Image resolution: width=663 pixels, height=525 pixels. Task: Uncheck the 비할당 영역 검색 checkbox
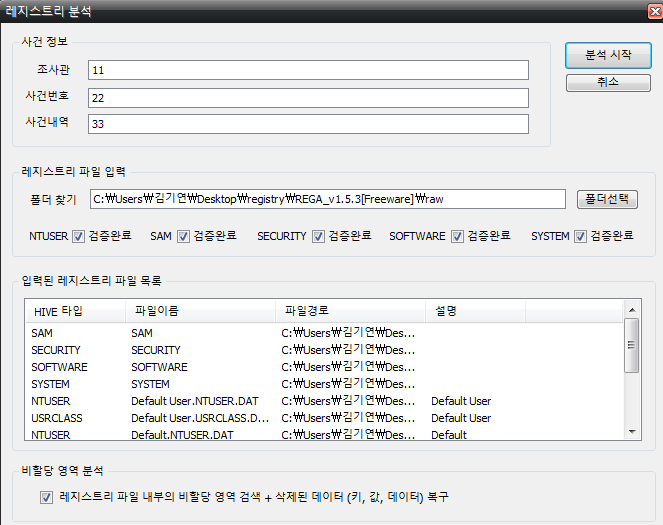pos(47,497)
